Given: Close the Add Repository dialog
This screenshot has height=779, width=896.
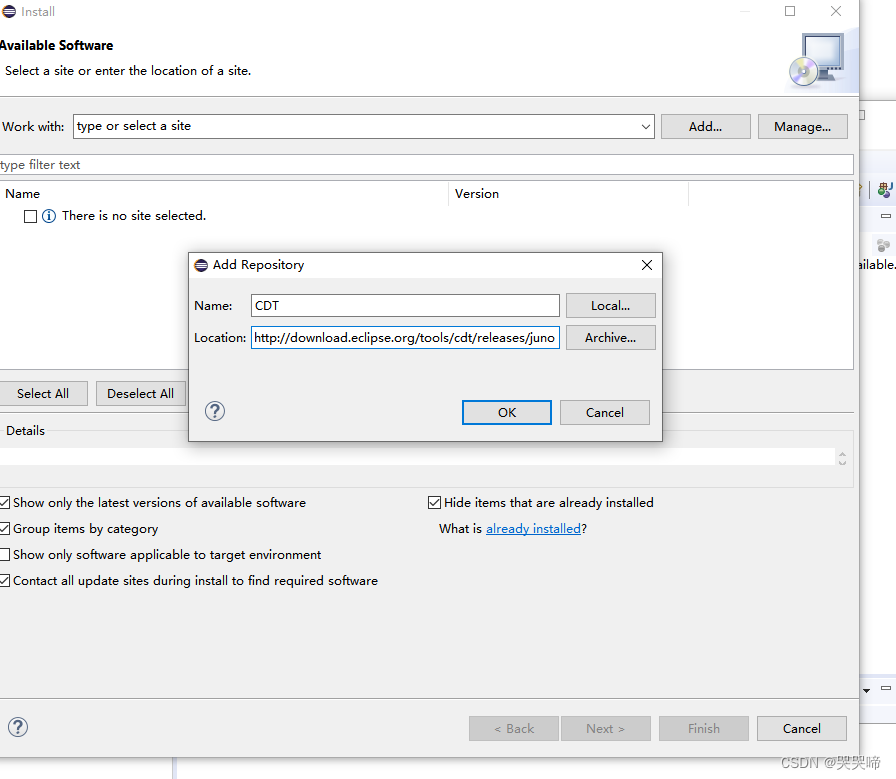Looking at the screenshot, I should (x=646, y=265).
